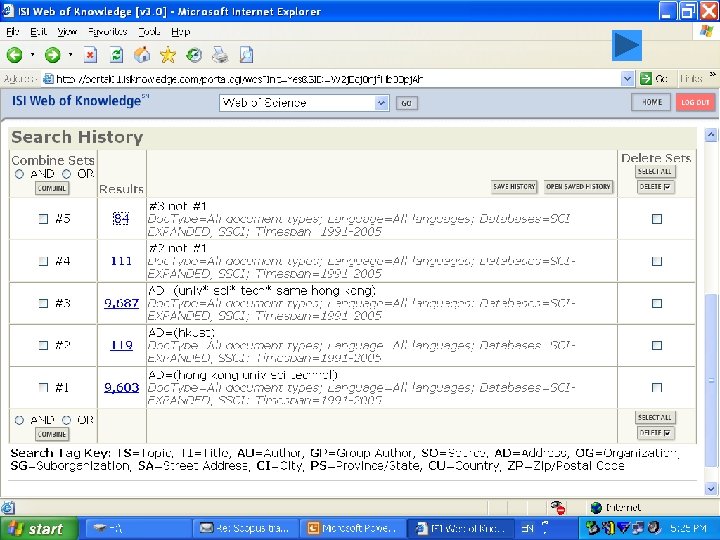Click the page scrollbar up arrow
Viewport: 720px width, 540px height.
tap(711, 135)
